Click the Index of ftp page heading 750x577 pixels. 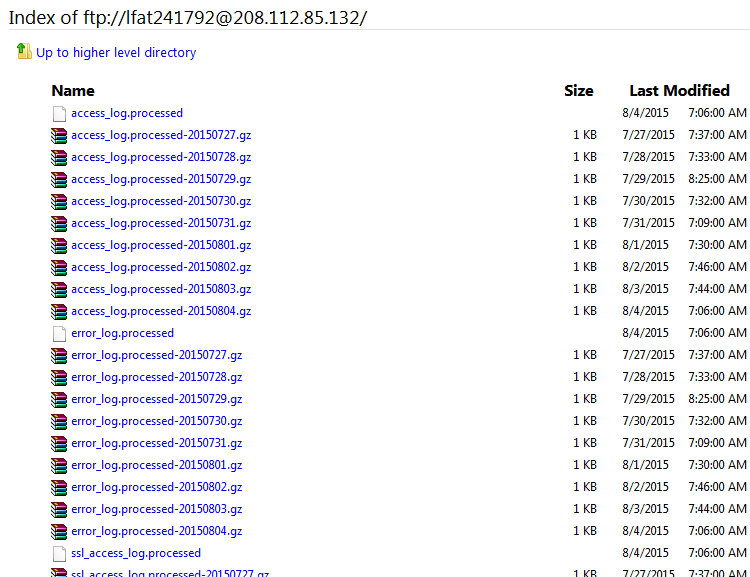188,18
